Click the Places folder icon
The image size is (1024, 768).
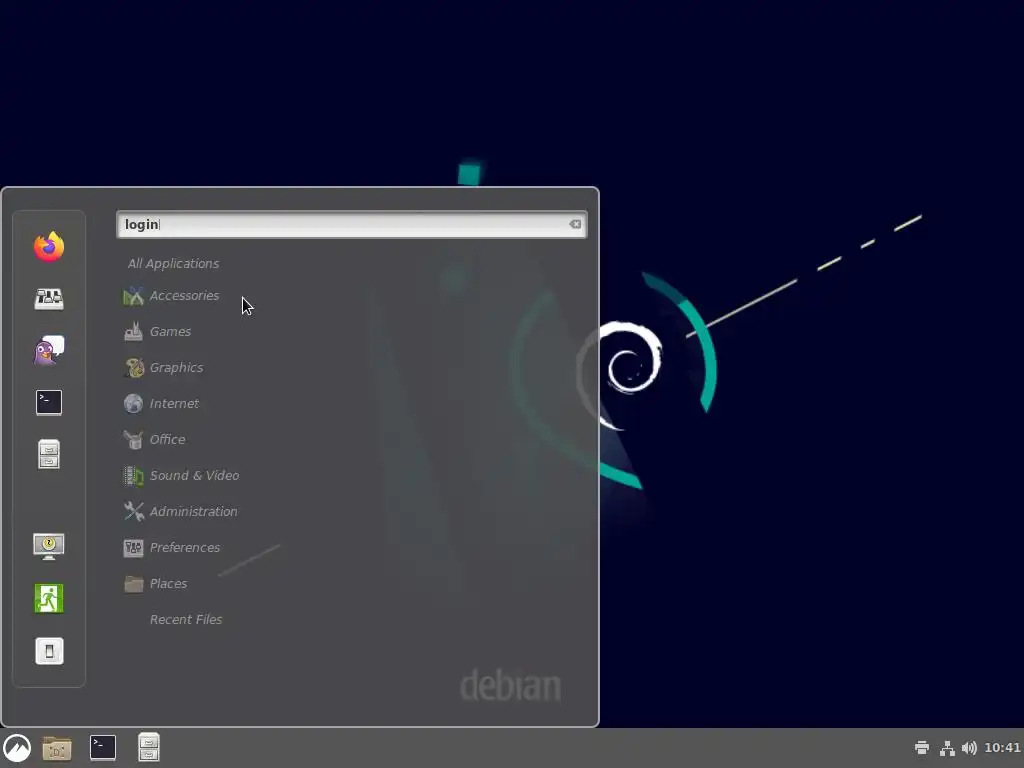coord(133,583)
